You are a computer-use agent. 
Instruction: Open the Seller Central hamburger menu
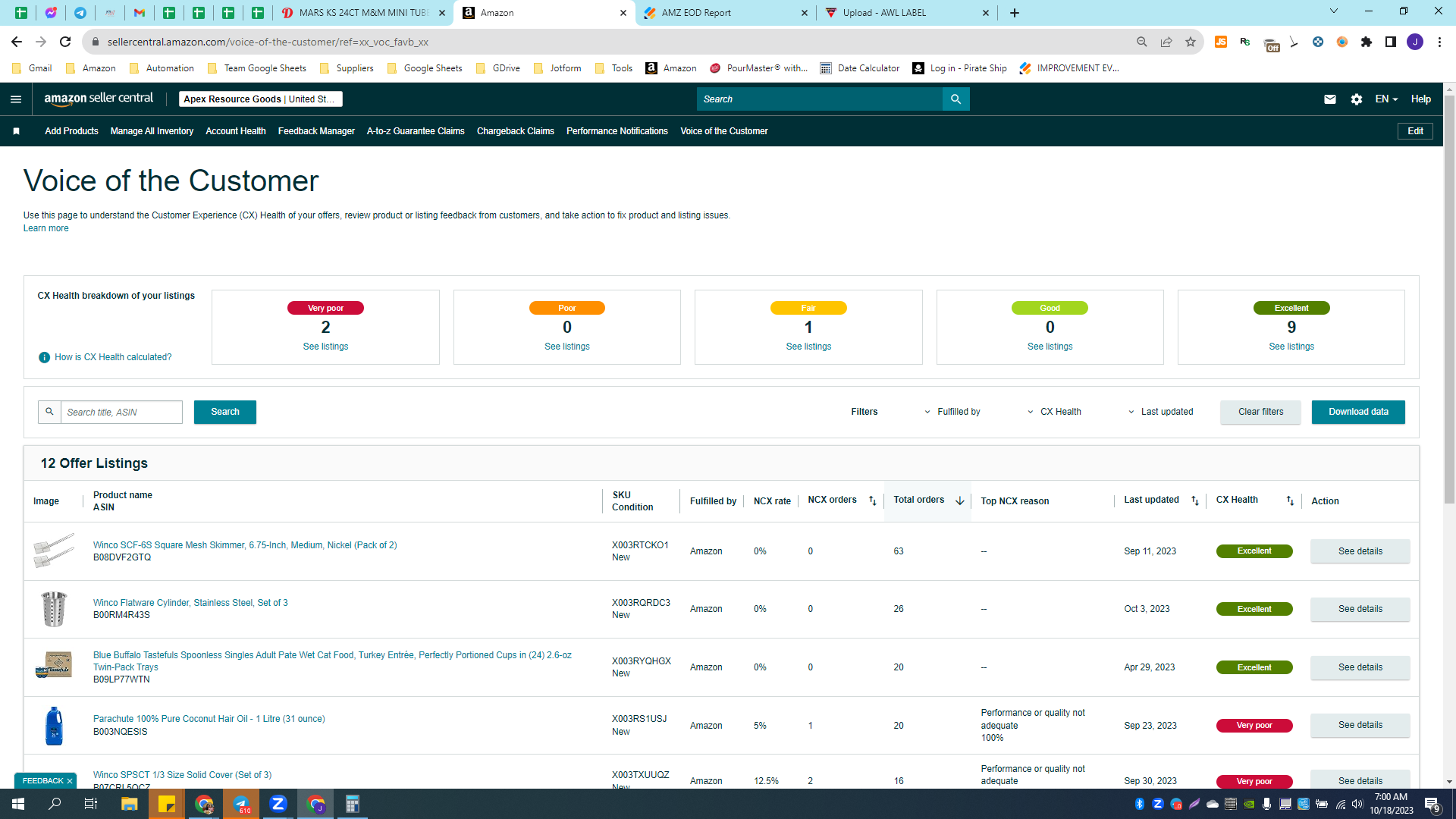pos(16,99)
